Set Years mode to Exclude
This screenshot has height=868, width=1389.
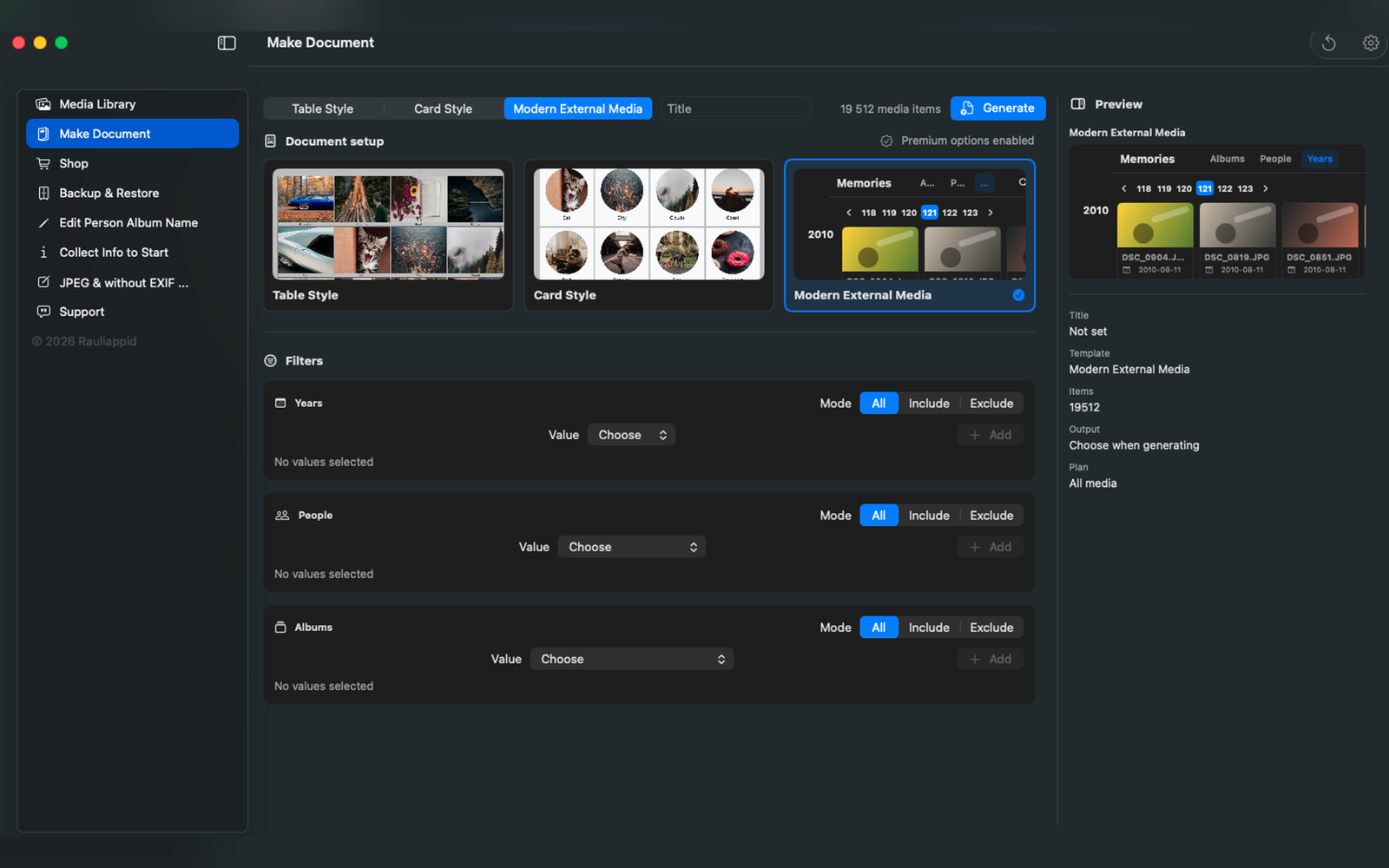(x=991, y=403)
